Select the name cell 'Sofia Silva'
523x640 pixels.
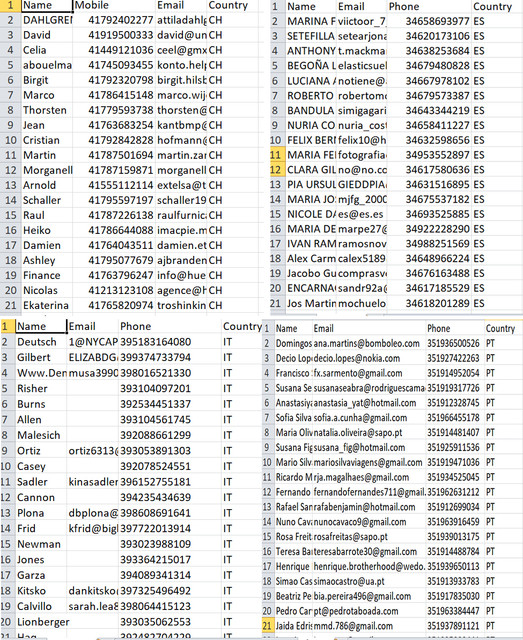coord(293,418)
